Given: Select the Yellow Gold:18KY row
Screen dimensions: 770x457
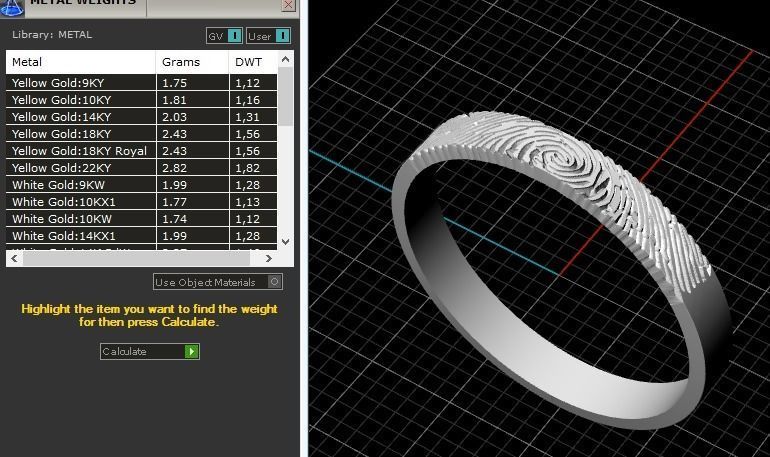Looking at the screenshot, I should click(x=141, y=134).
